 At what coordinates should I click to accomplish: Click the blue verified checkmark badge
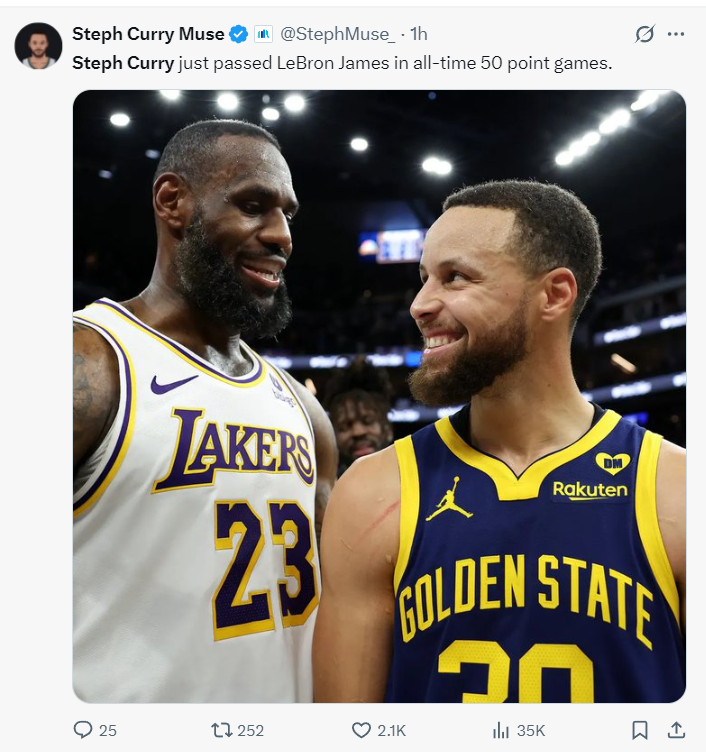pyautogui.click(x=238, y=34)
